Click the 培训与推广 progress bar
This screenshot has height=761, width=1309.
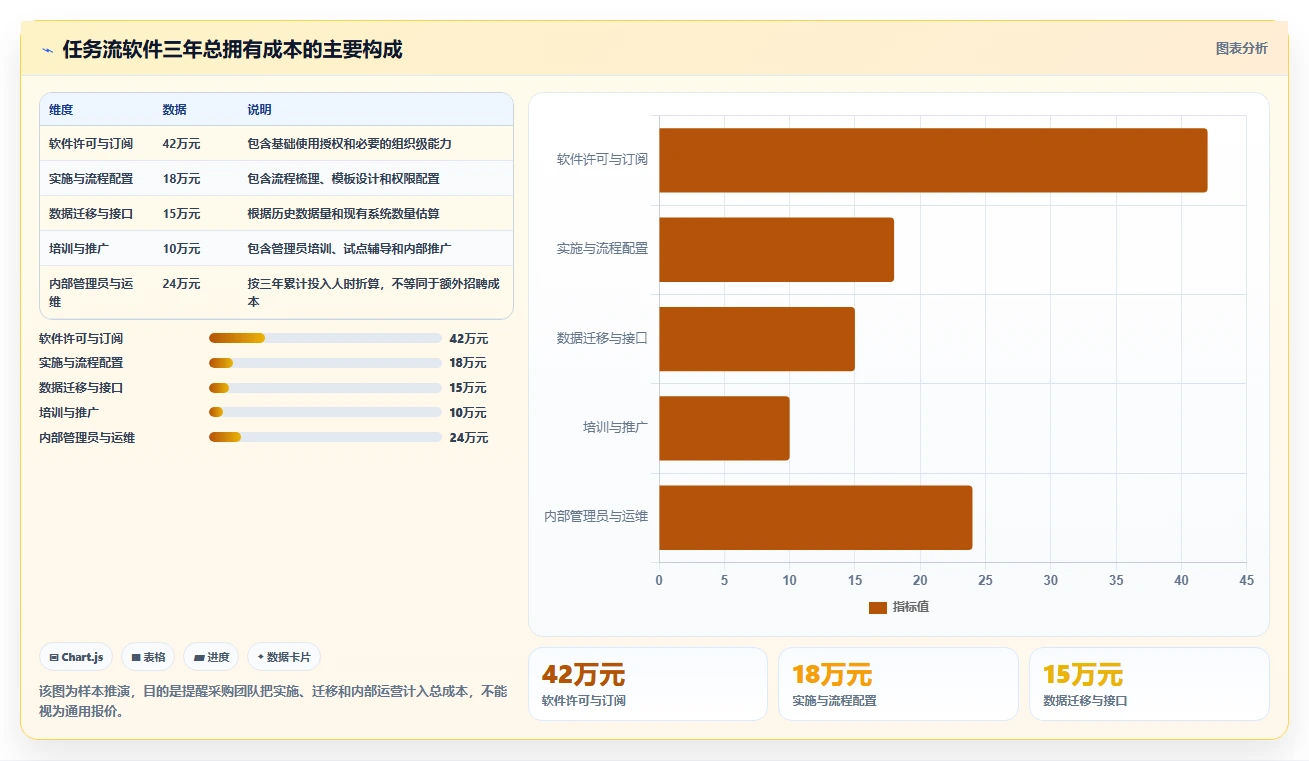pos(325,412)
